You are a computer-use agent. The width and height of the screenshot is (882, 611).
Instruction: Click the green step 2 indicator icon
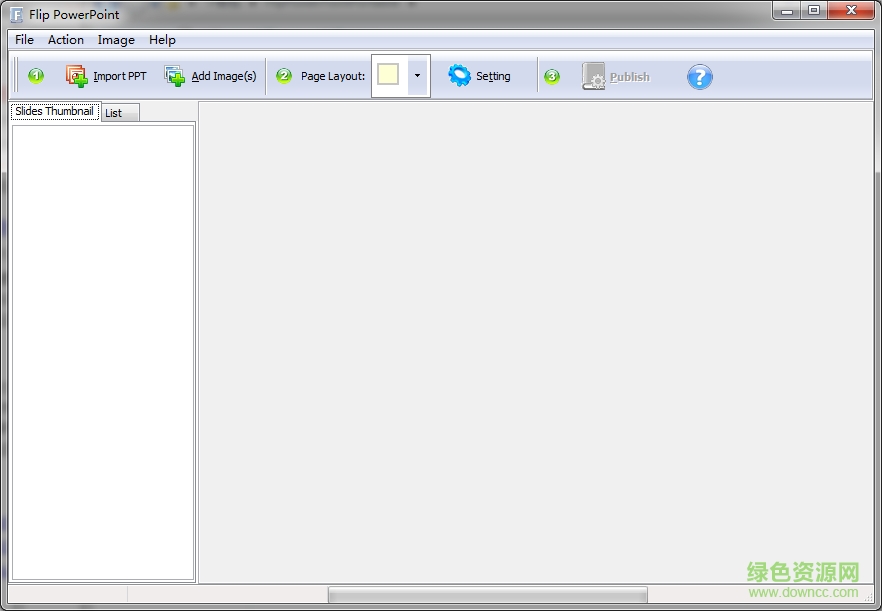click(x=283, y=75)
